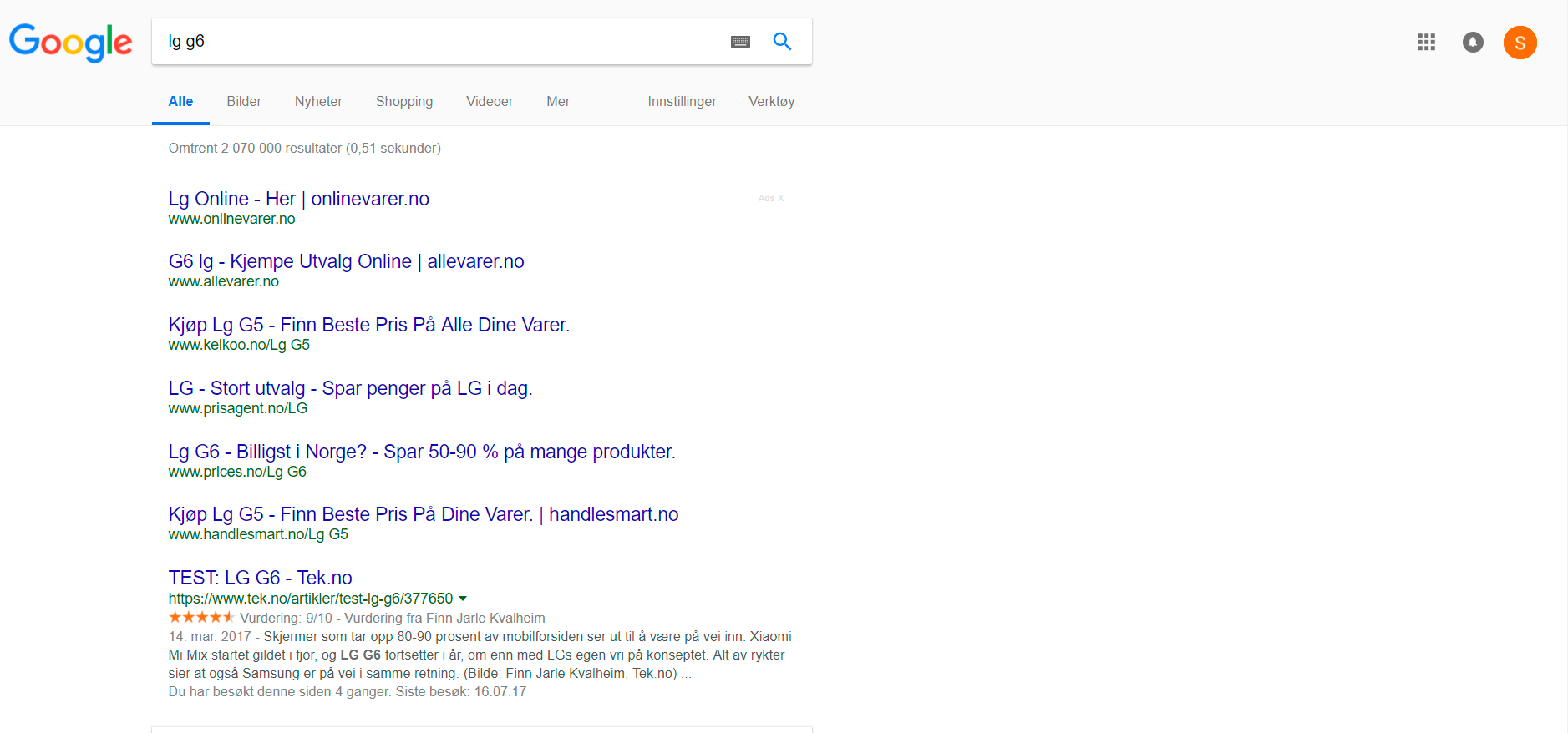Open the Verktøy search tools
Viewport: 1568px width, 733px height.
(771, 102)
